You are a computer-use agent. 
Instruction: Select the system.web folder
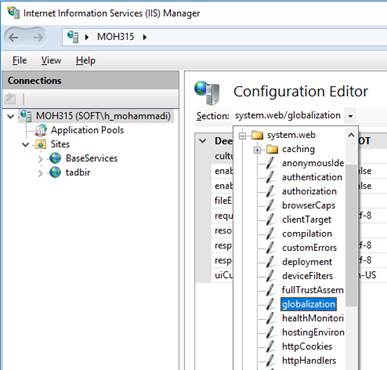(291, 135)
